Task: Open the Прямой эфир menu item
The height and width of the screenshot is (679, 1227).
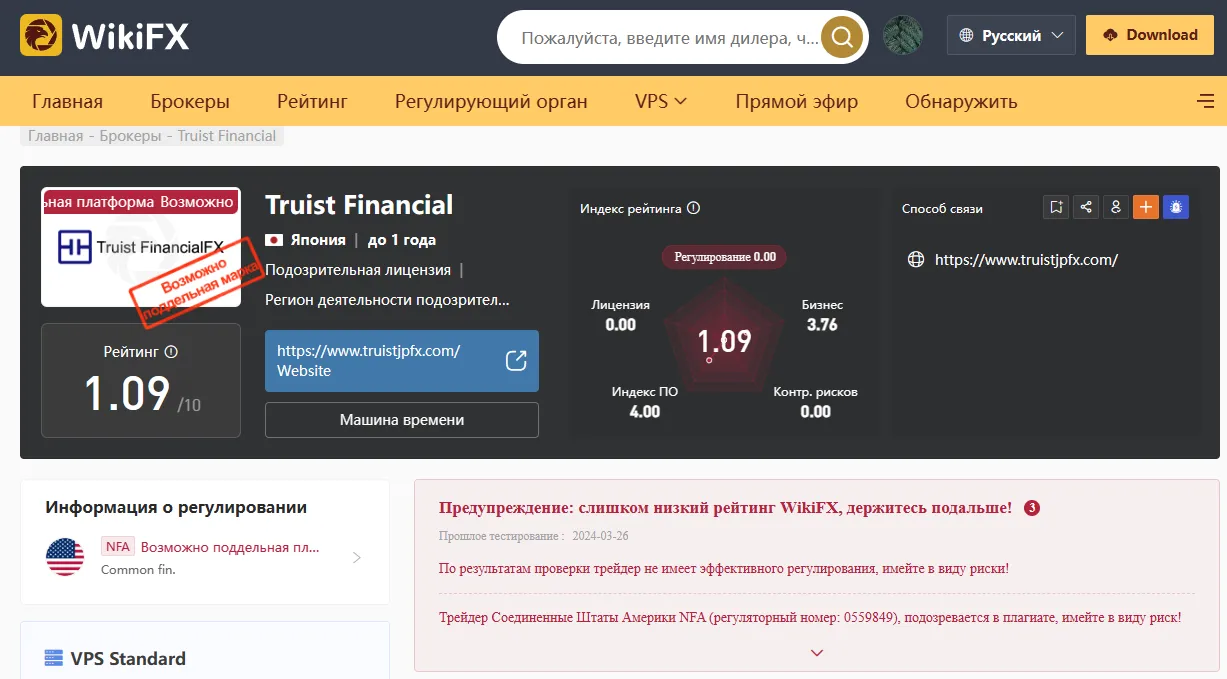Action: click(x=796, y=101)
